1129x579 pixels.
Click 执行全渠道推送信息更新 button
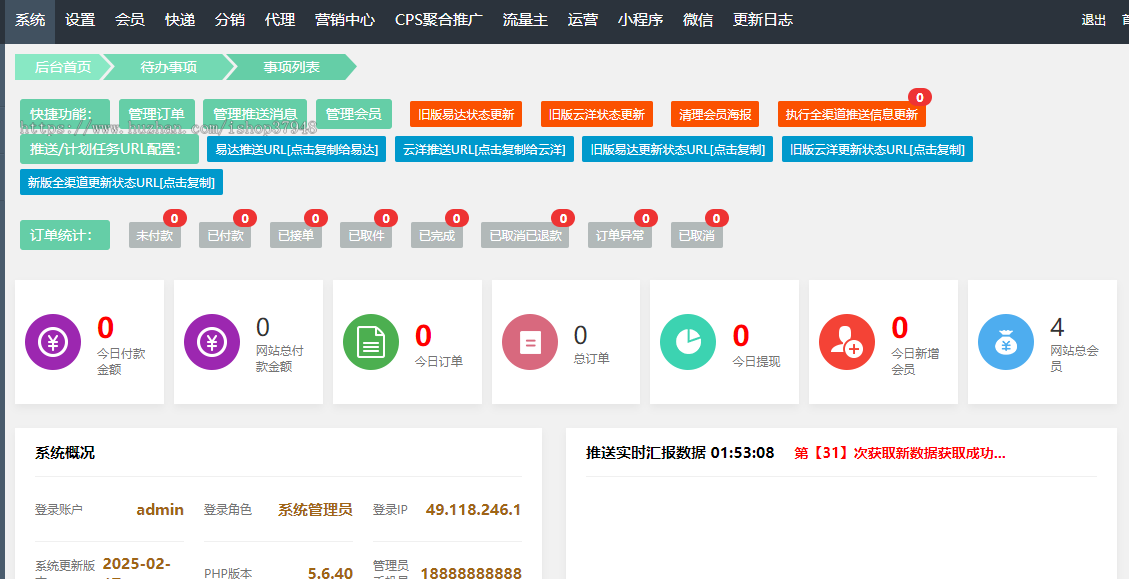pos(852,114)
